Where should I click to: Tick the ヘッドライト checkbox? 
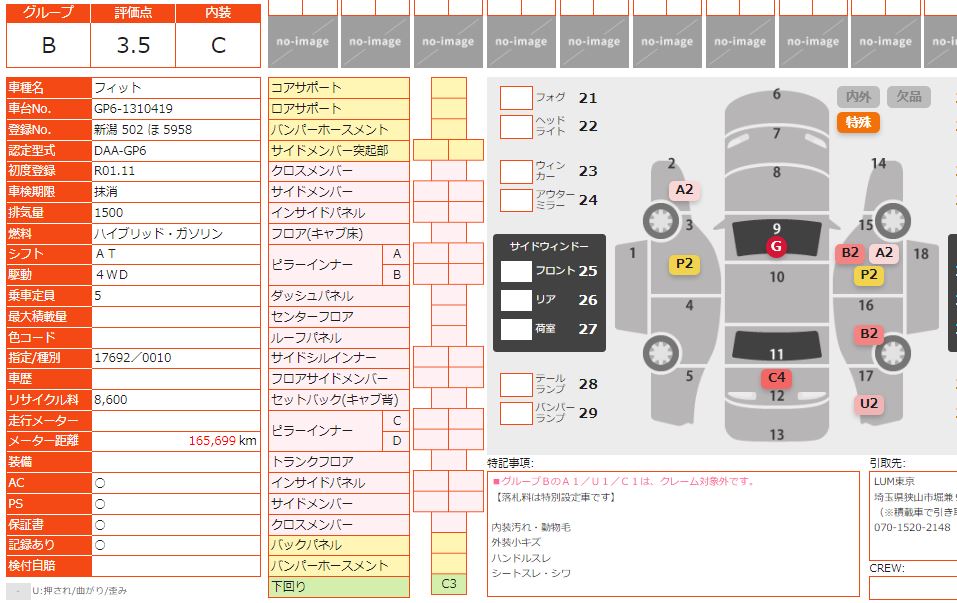516,127
